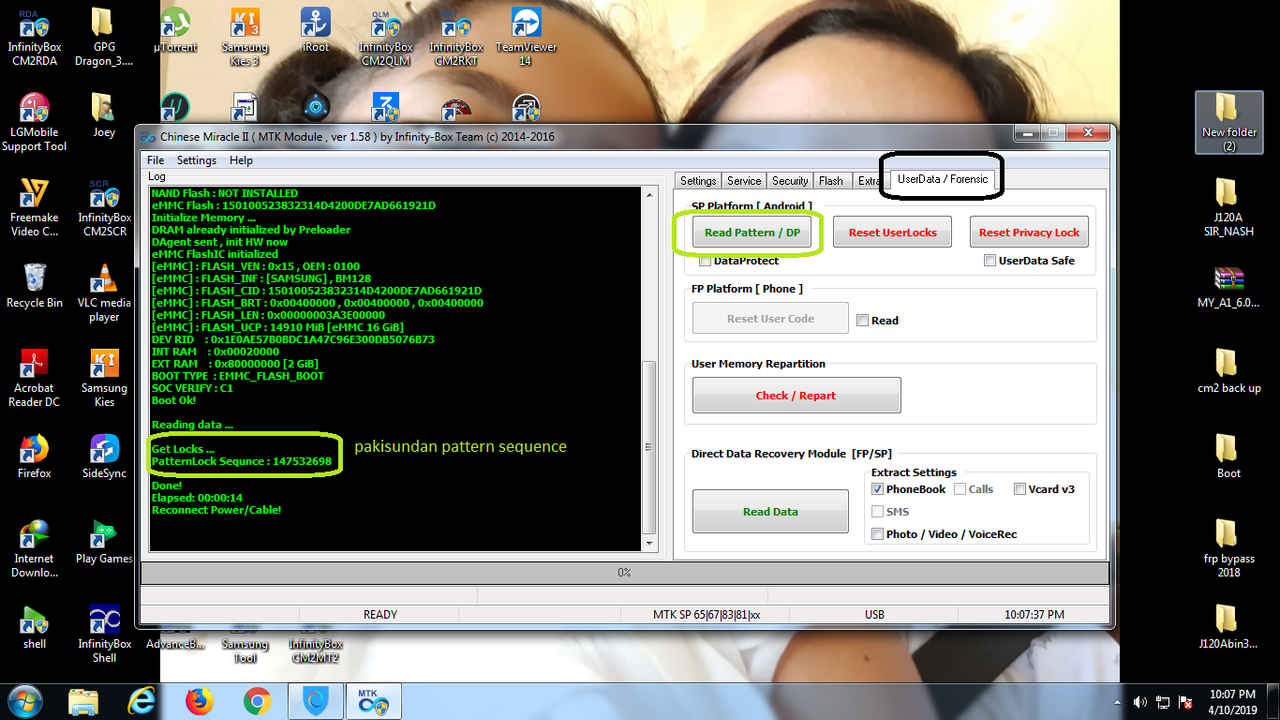This screenshot has height=720, width=1280.
Task: Open the InfinityBox CM2RDA shortcut
Action: 34,37
